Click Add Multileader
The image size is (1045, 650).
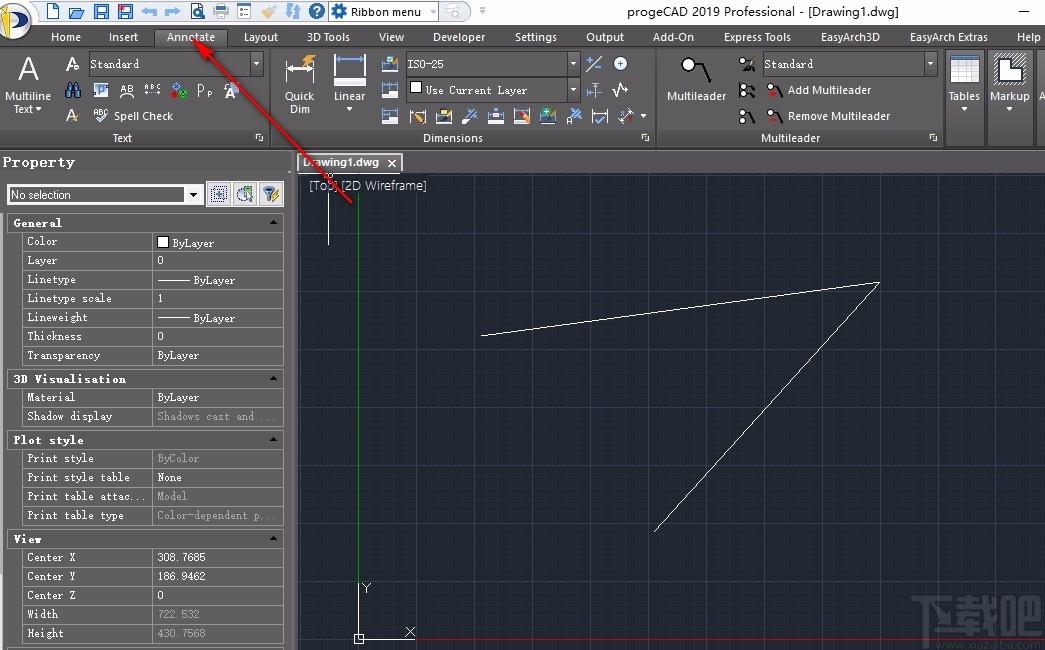[819, 90]
